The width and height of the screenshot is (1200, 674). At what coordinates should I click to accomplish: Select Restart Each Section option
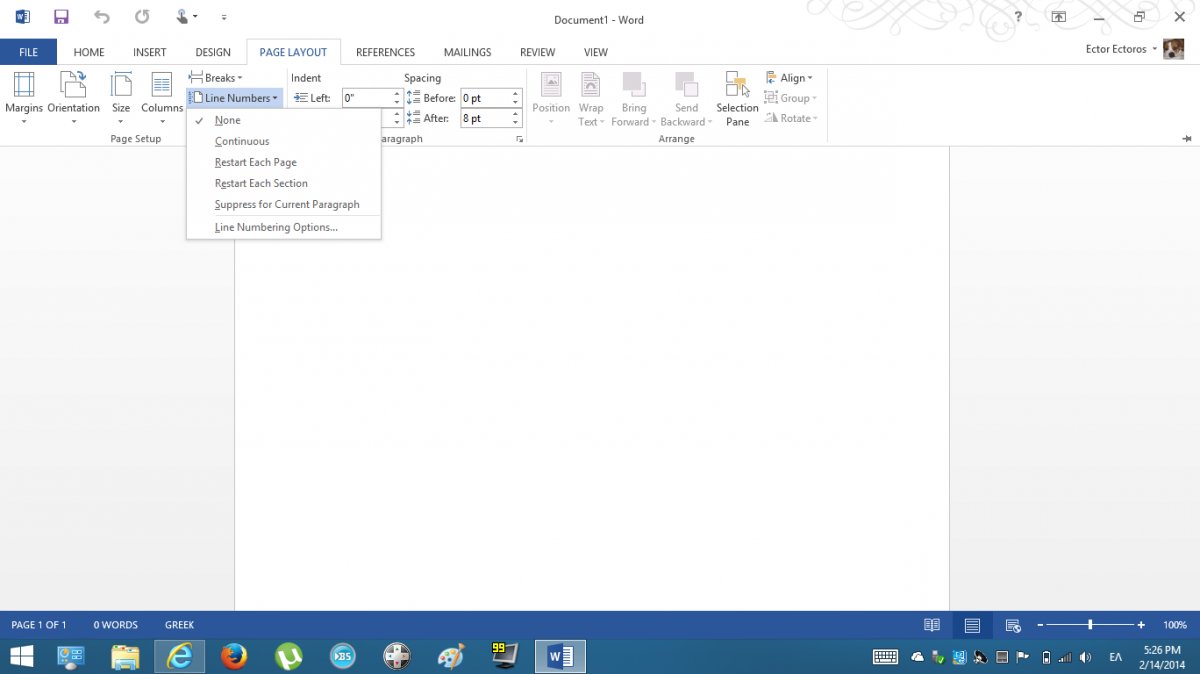284,183
